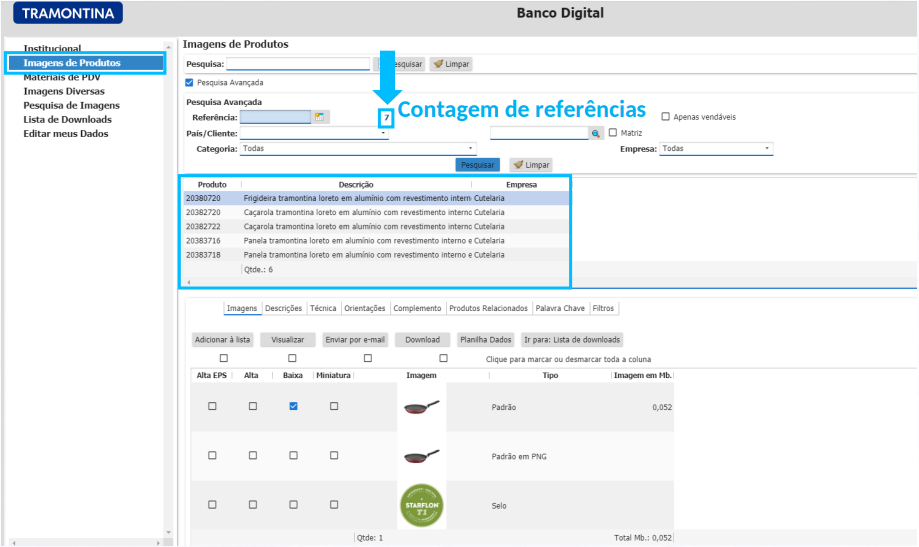
Task: Click the sidebar scrollbar down arrow
Action: [169, 532]
